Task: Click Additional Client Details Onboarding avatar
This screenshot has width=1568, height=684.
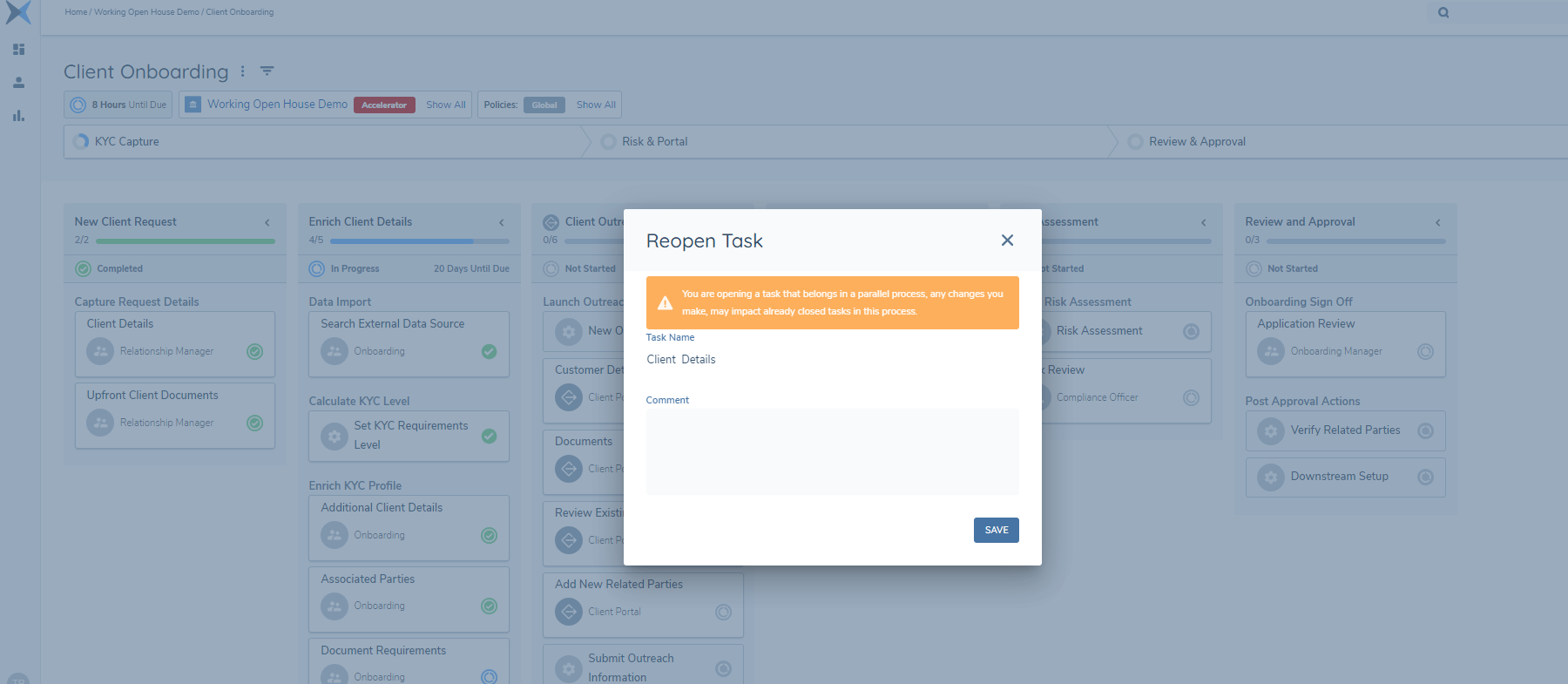Action: [x=335, y=535]
